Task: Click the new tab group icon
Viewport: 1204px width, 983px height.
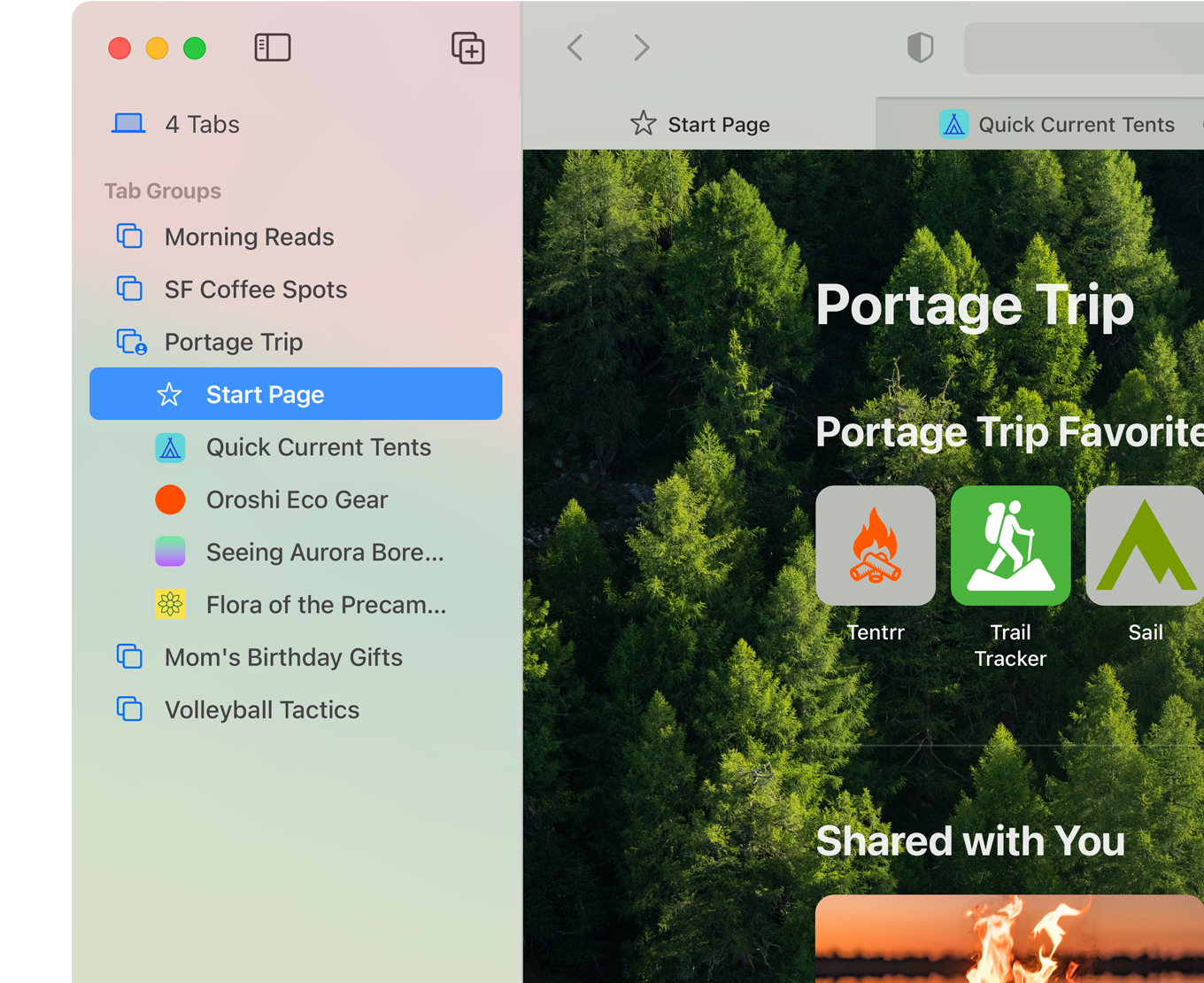Action: [x=467, y=48]
